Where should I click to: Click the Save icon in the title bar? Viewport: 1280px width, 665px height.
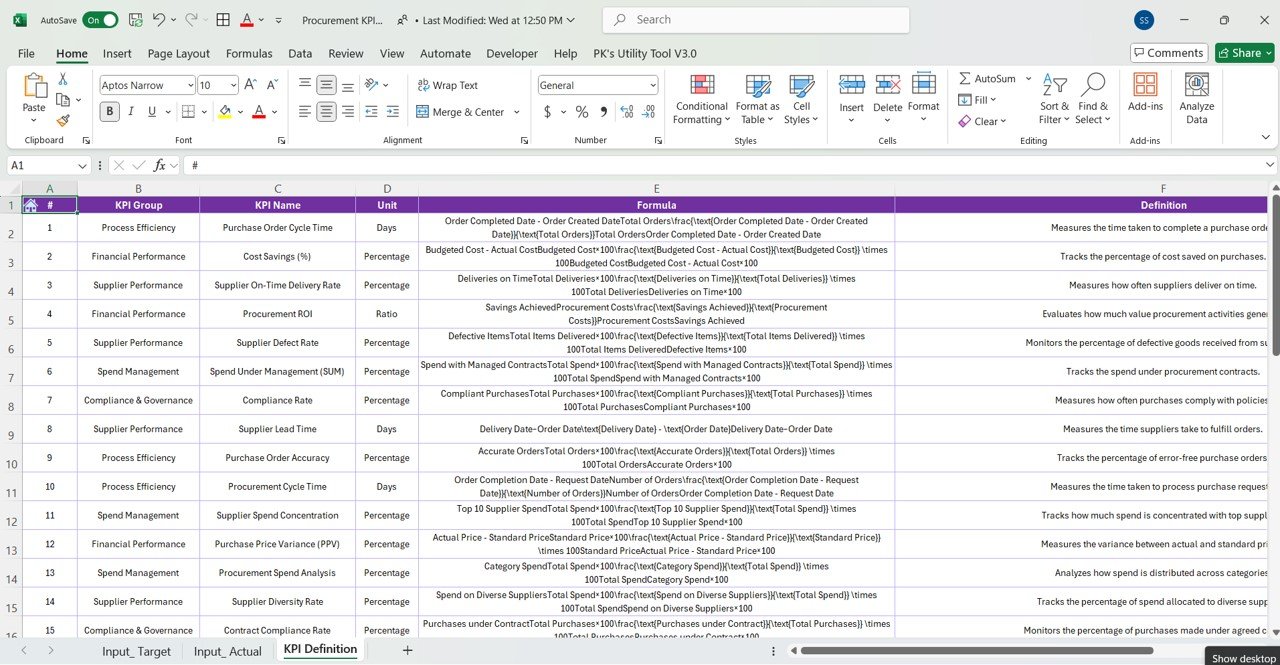click(x=135, y=20)
